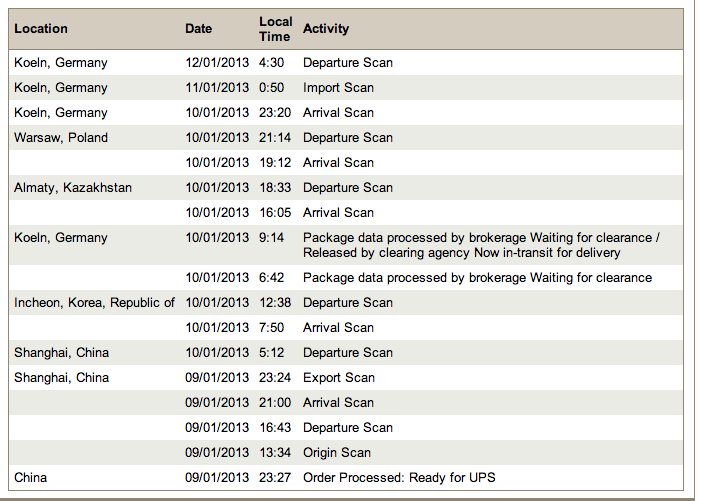Screen dimensions: 702x501
Task: Click the 4:30 local time cell
Action: pos(271,63)
